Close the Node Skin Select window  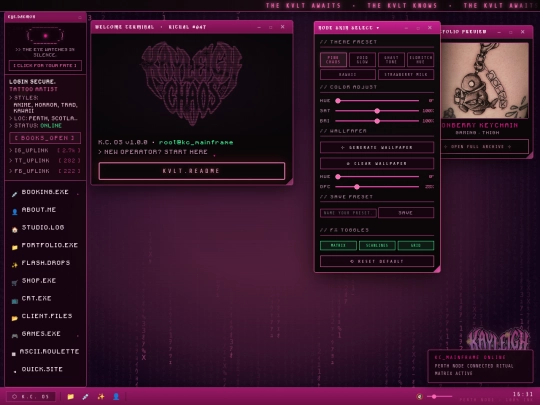pyautogui.click(x=430, y=28)
